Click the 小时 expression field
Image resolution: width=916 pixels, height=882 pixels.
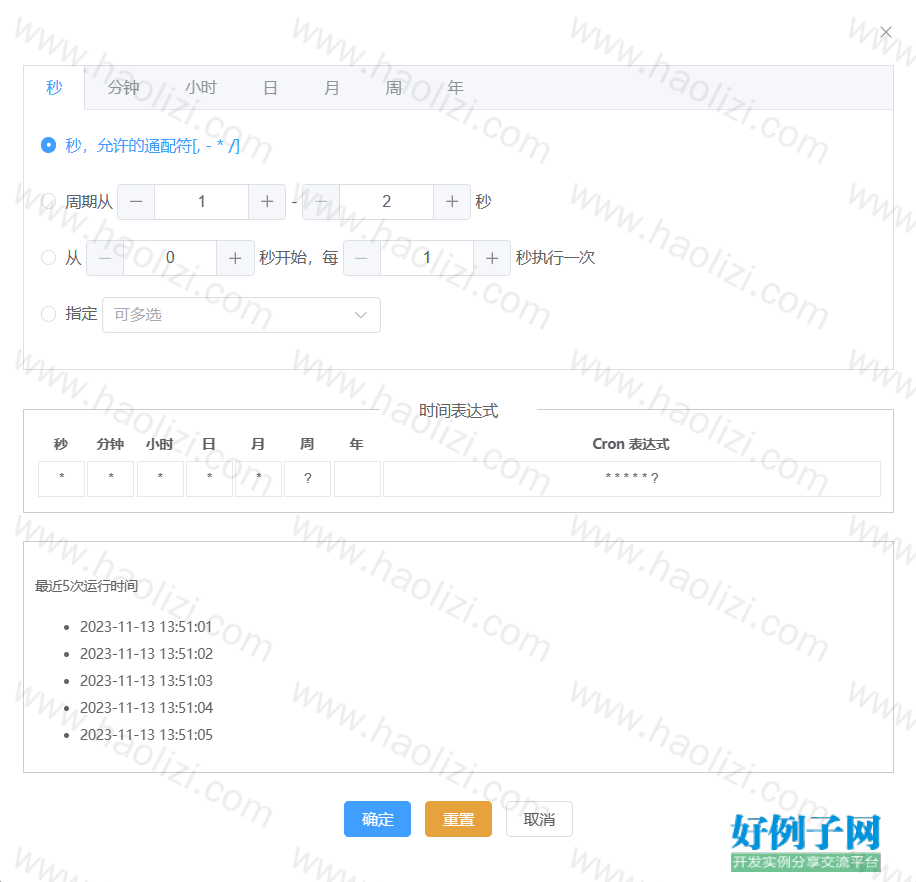tap(160, 479)
